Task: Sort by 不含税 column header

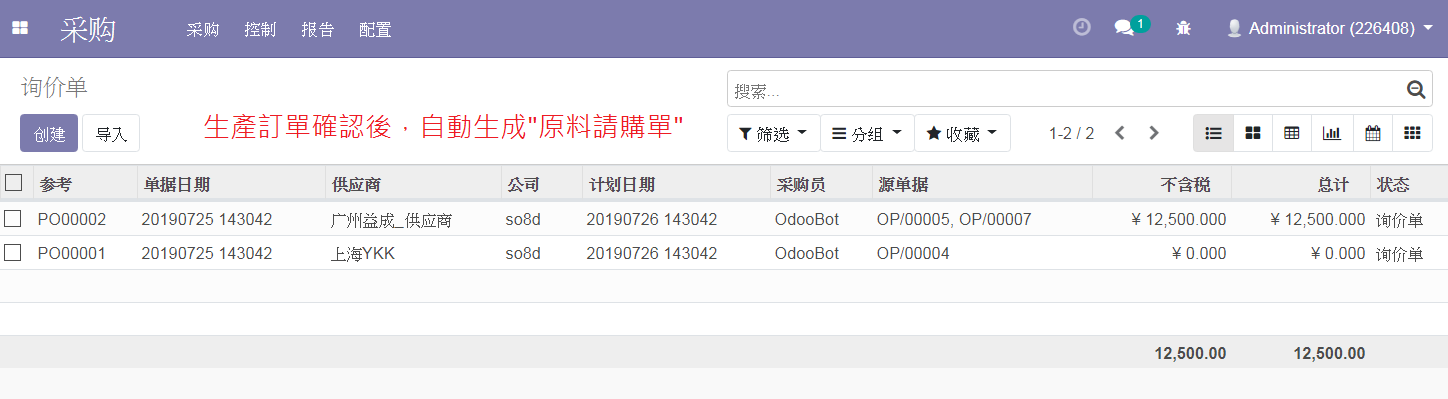Action: (1161, 184)
